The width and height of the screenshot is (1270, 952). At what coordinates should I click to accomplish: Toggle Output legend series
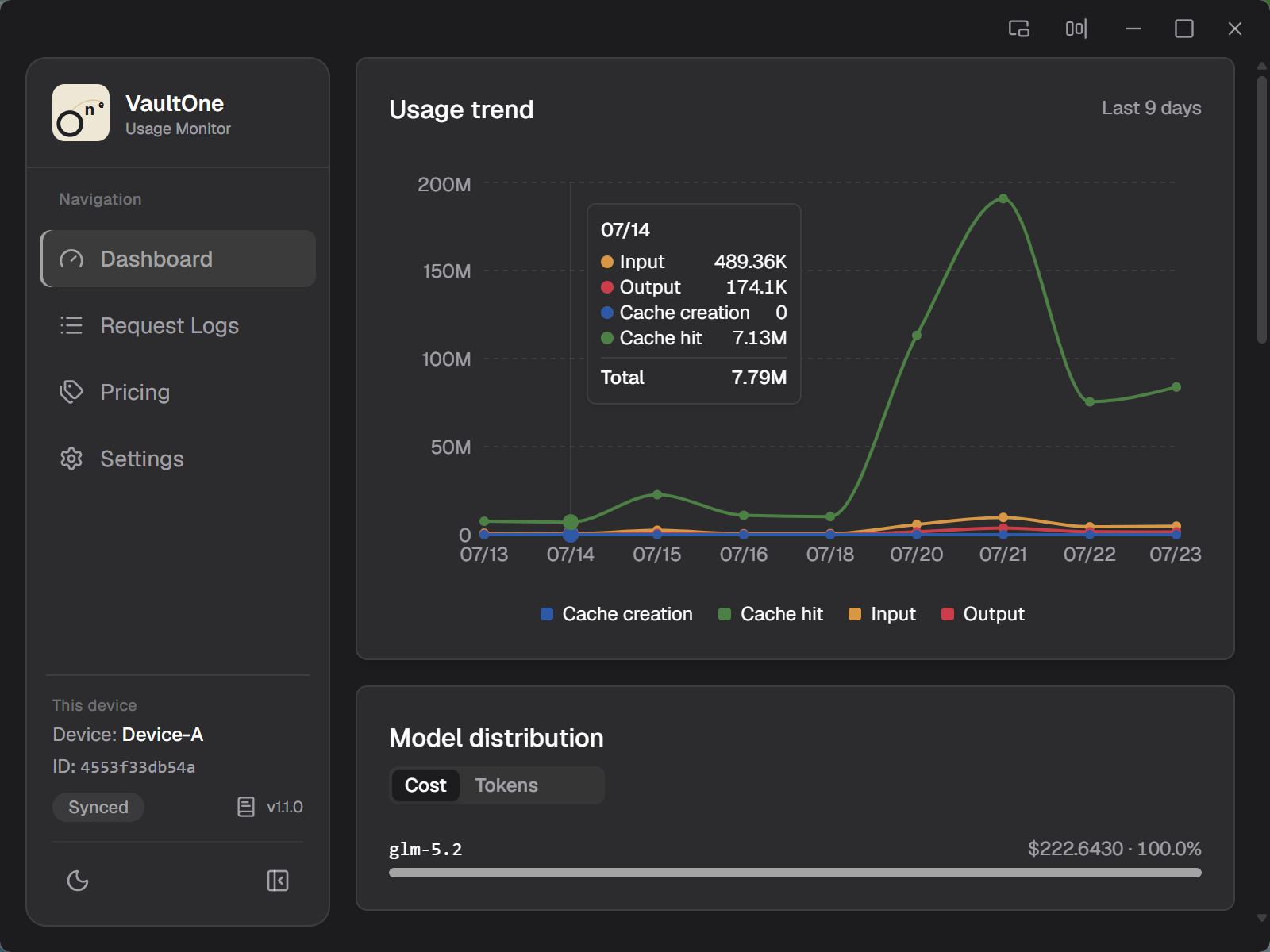coord(983,614)
